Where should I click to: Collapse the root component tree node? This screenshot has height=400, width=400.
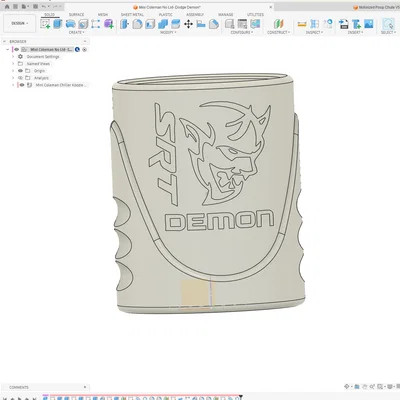[x=8, y=49]
